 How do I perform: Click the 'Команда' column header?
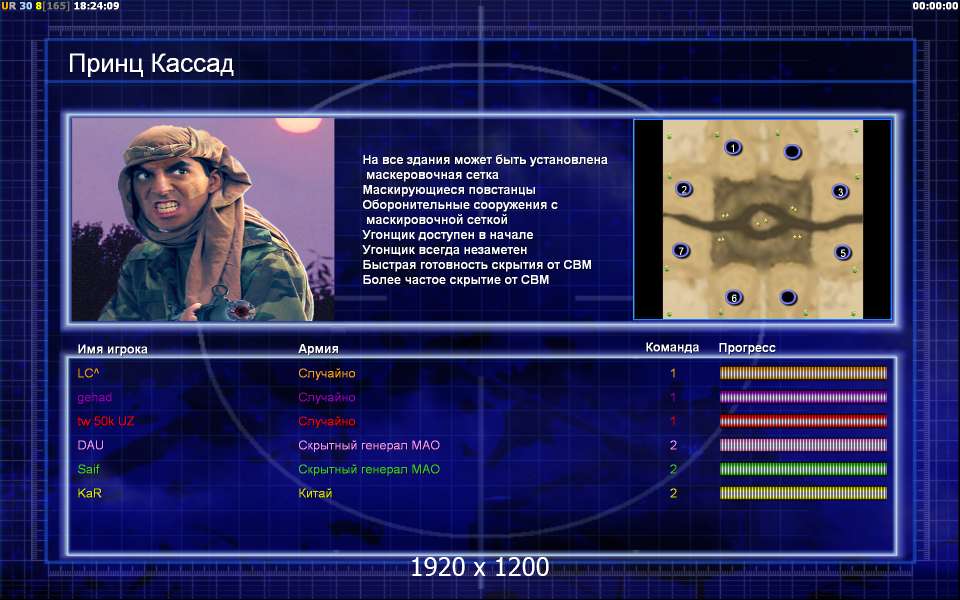click(672, 347)
